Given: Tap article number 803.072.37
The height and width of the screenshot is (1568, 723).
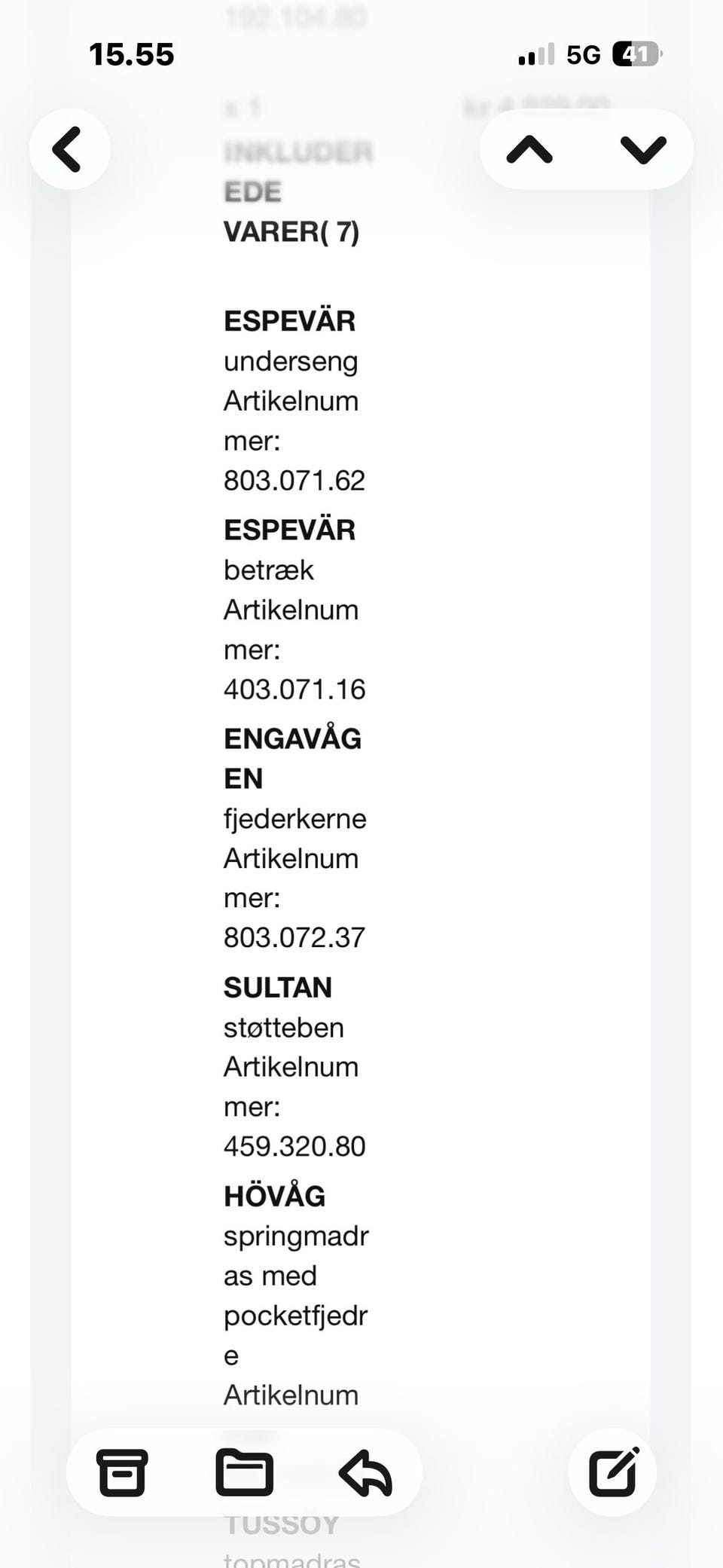Looking at the screenshot, I should tap(294, 937).
